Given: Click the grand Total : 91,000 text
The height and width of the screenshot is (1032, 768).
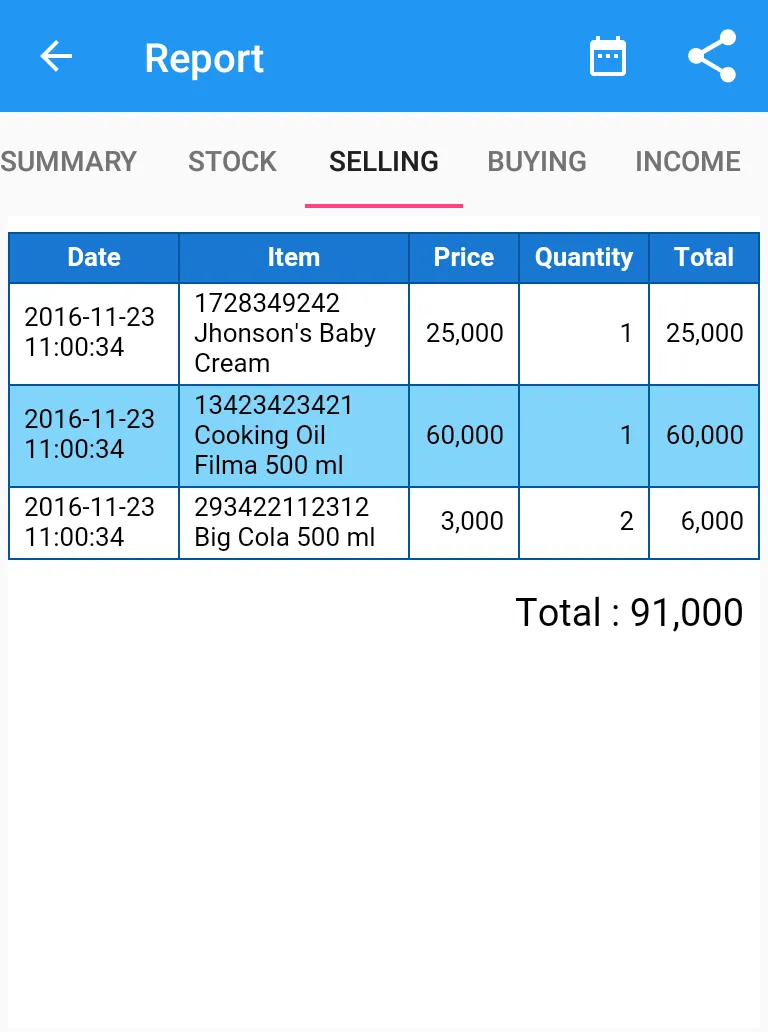Looking at the screenshot, I should tap(629, 613).
